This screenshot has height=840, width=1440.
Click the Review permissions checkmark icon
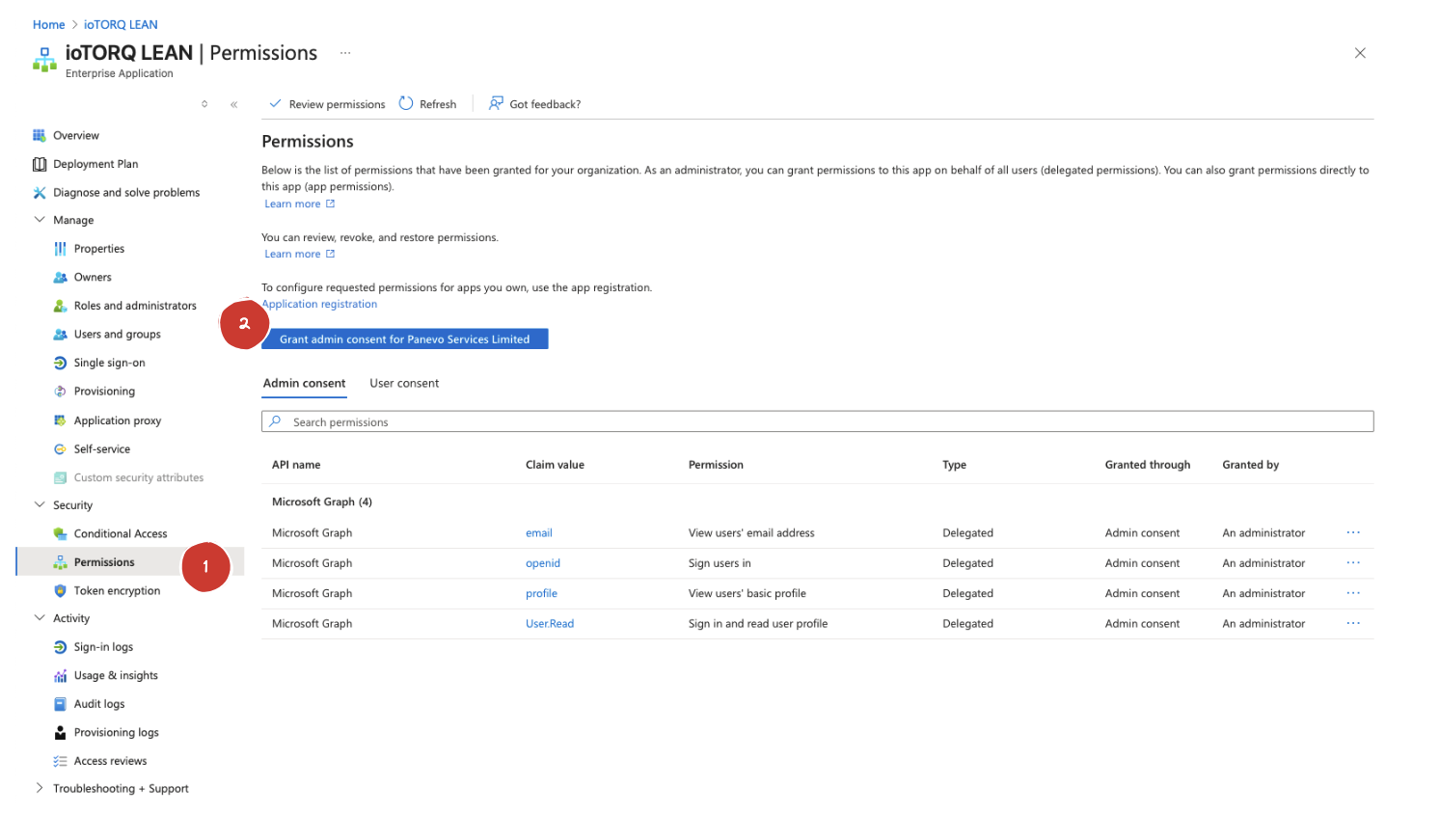click(x=275, y=103)
